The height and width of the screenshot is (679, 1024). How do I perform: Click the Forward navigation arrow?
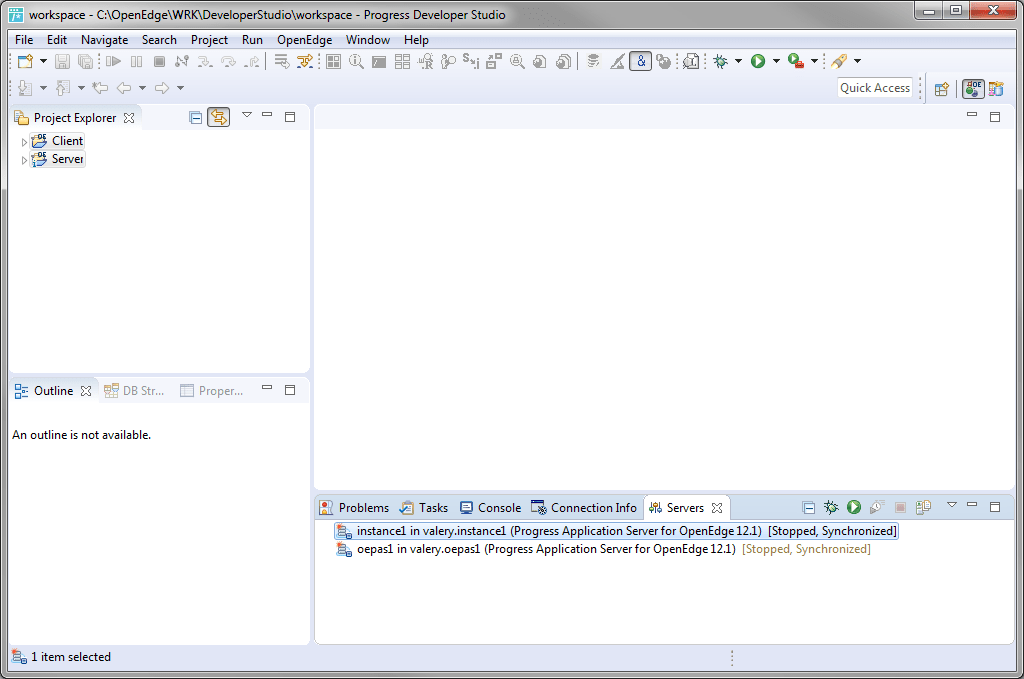click(x=162, y=87)
